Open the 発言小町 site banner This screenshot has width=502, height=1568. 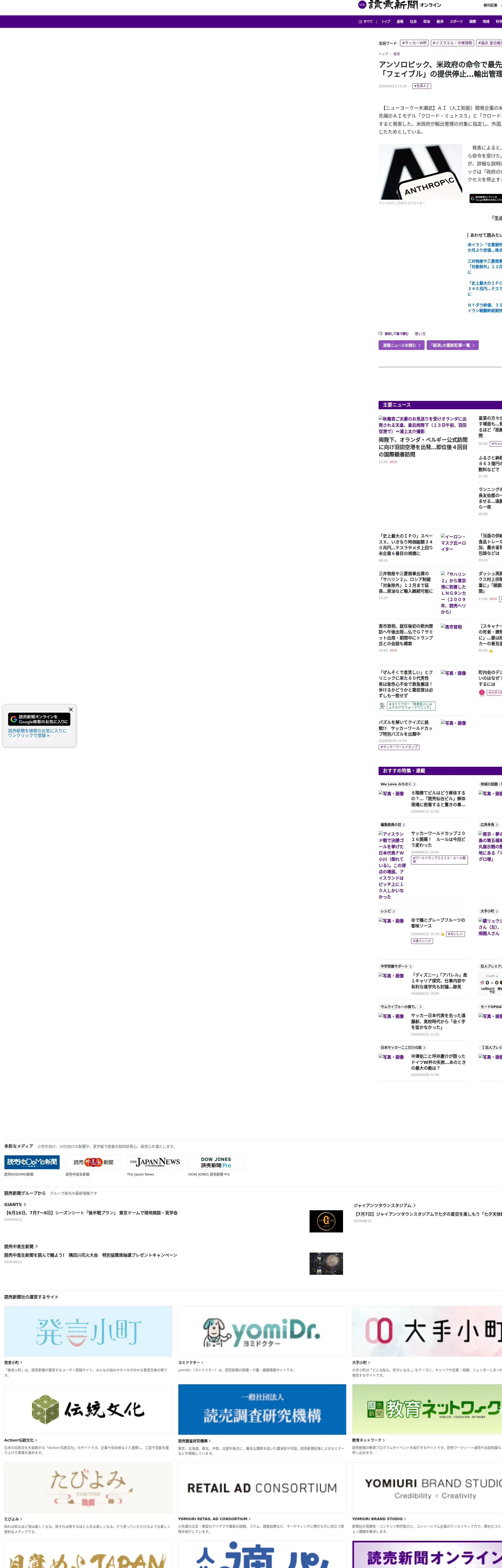click(88, 1331)
